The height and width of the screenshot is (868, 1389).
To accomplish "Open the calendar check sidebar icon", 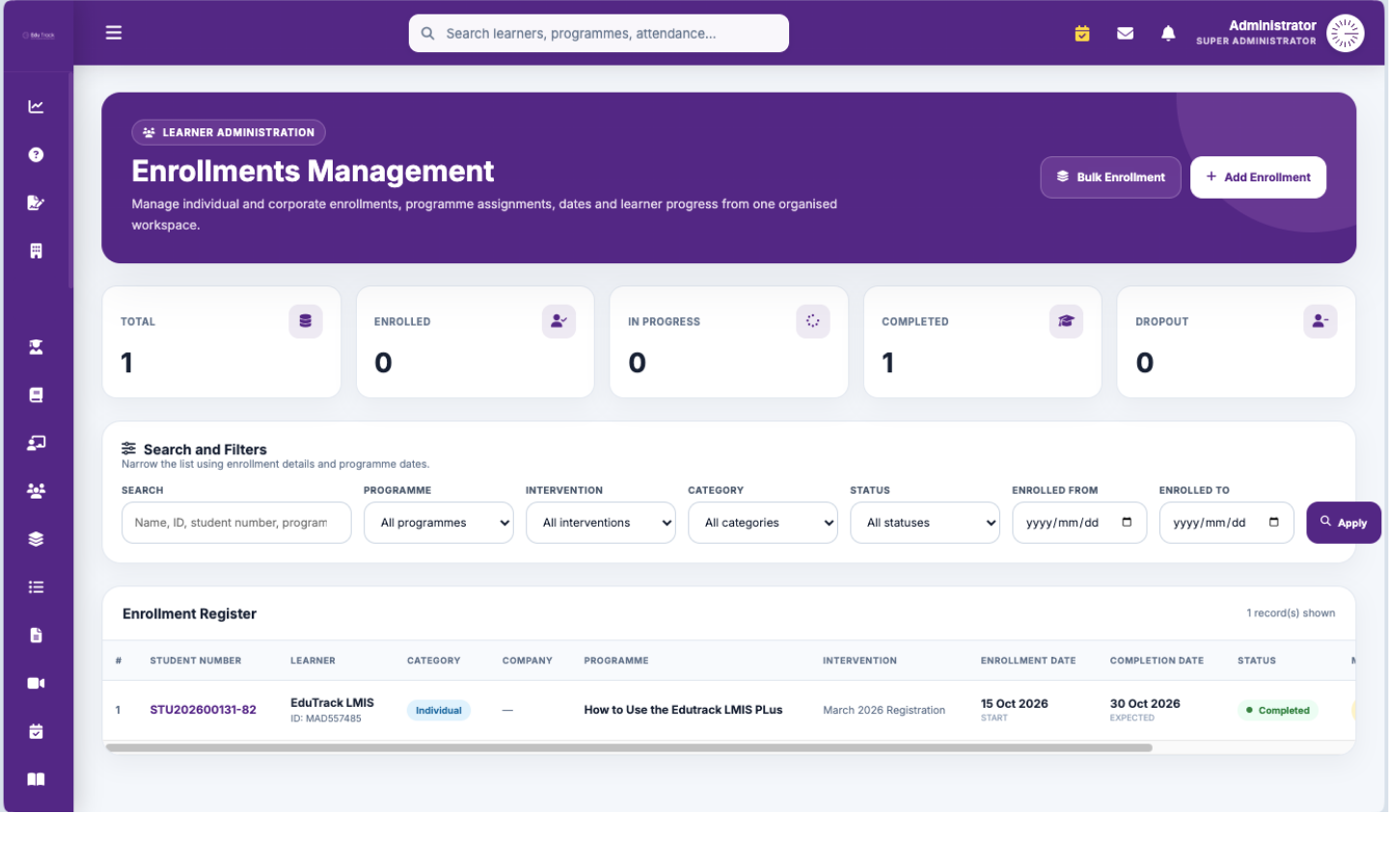I will [x=36, y=732].
